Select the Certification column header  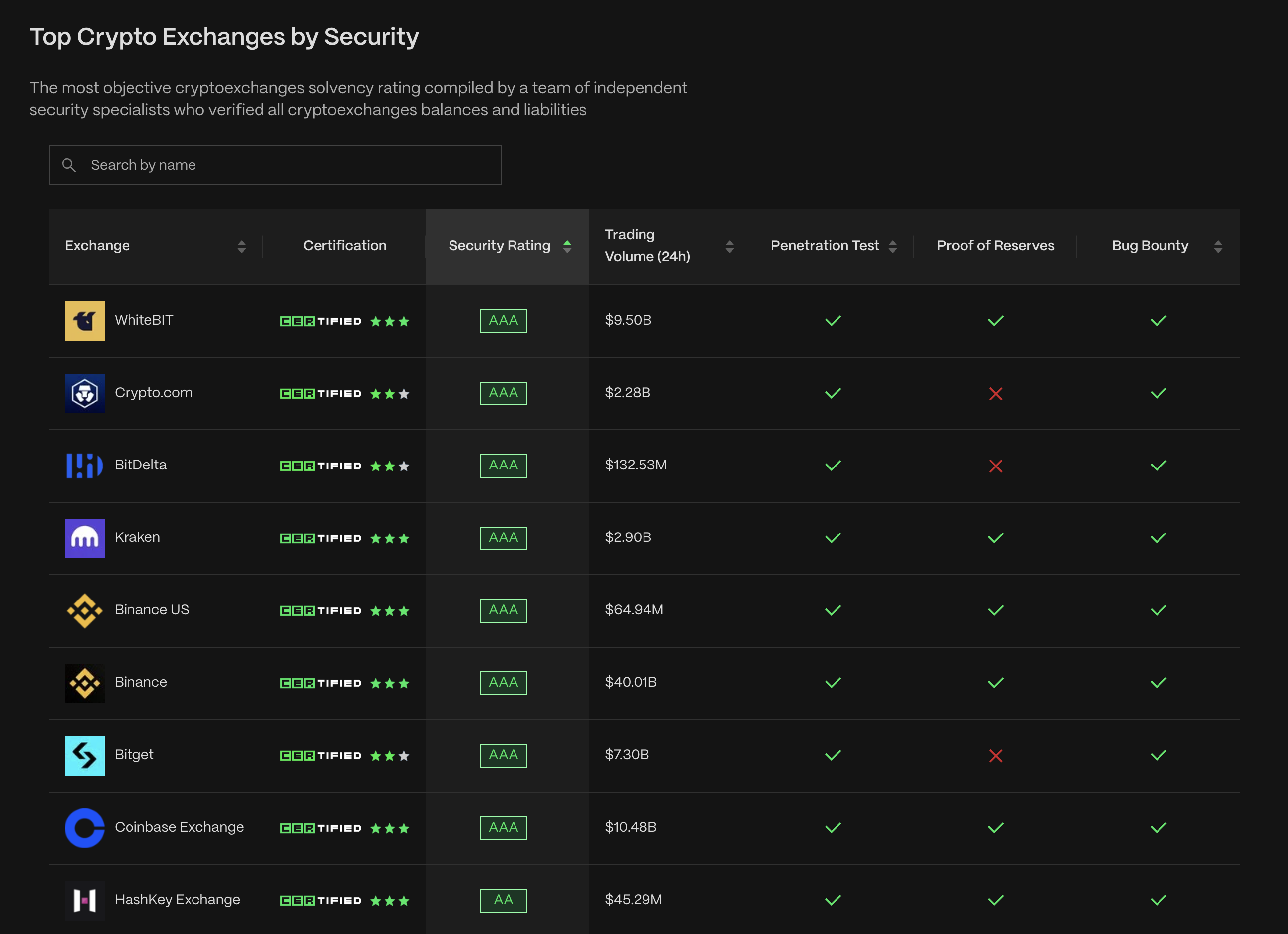[344, 246]
